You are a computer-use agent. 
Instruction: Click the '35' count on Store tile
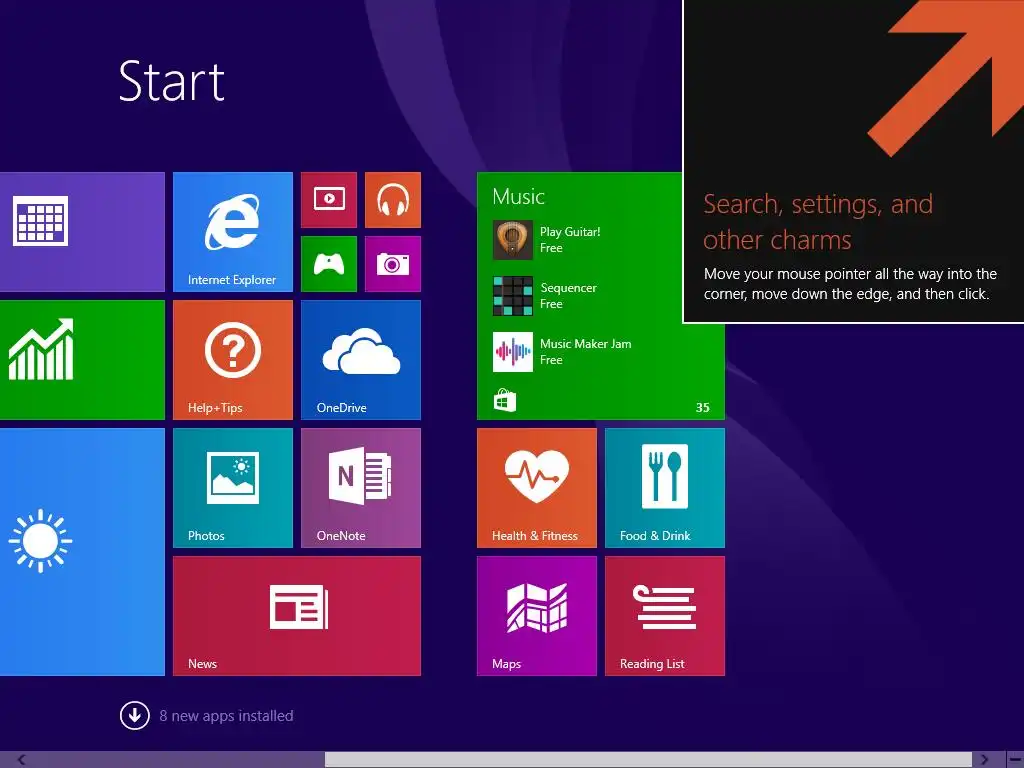(x=703, y=408)
